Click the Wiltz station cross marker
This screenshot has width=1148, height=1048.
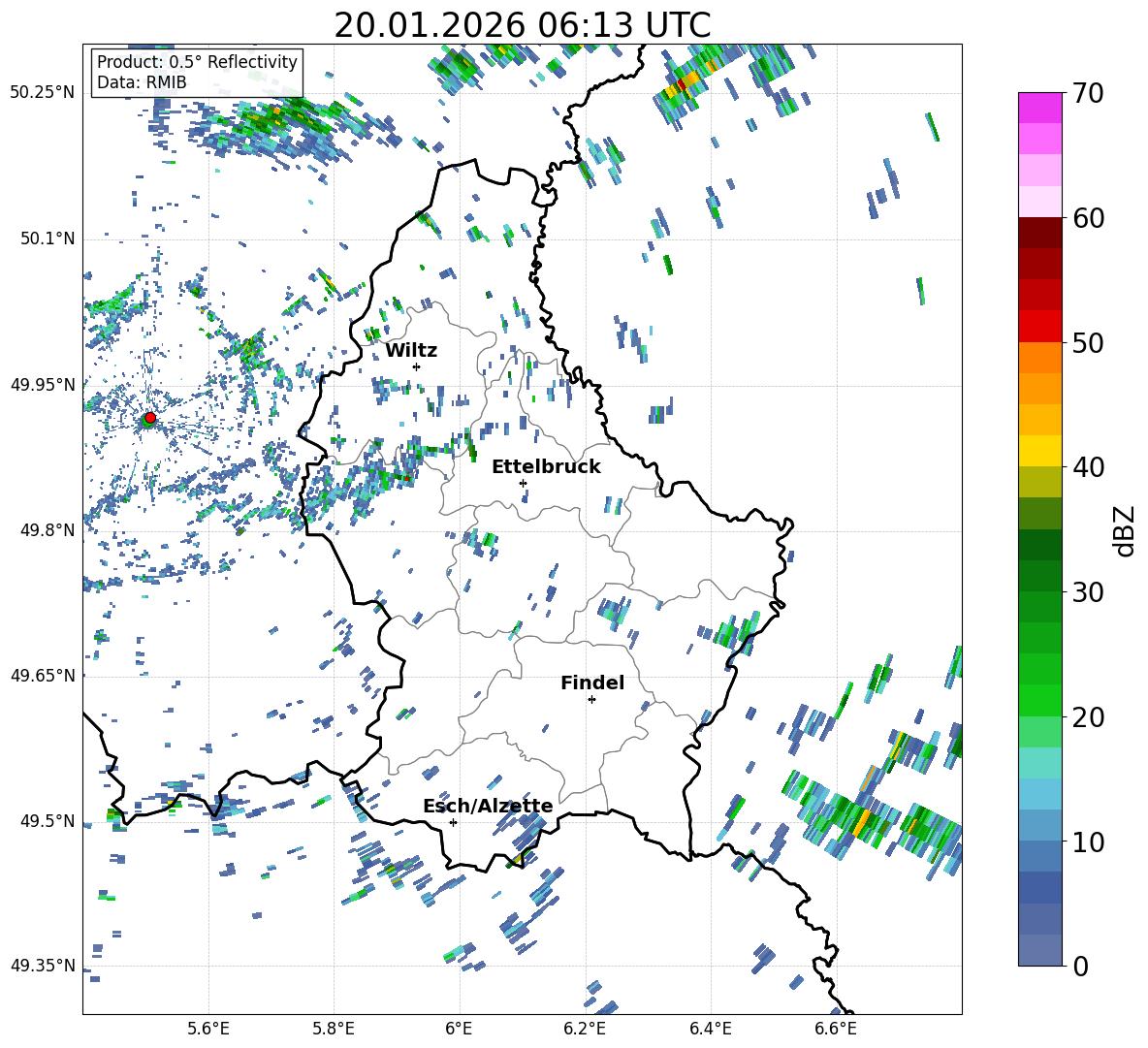[x=416, y=366]
